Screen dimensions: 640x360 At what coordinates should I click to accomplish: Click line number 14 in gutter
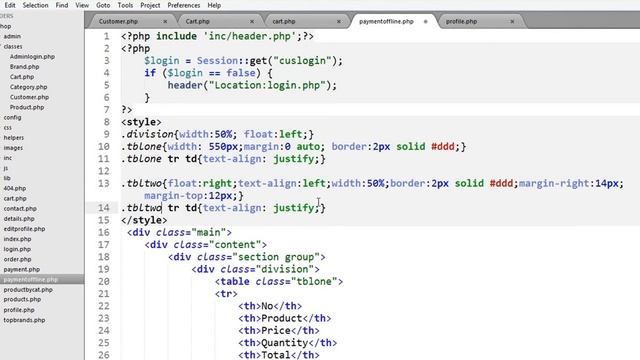pyautogui.click(x=104, y=208)
